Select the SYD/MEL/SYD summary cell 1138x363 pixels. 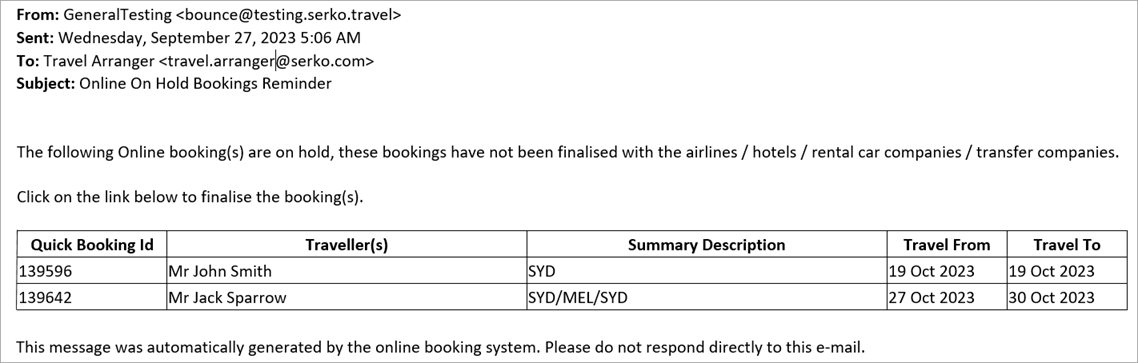coord(707,297)
